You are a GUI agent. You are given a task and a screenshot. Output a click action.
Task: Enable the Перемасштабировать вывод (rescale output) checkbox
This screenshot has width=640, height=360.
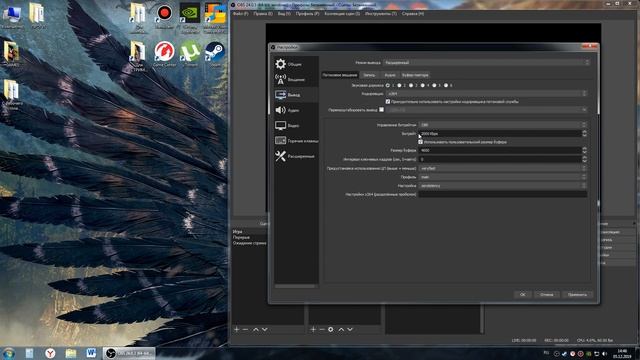[382, 109]
